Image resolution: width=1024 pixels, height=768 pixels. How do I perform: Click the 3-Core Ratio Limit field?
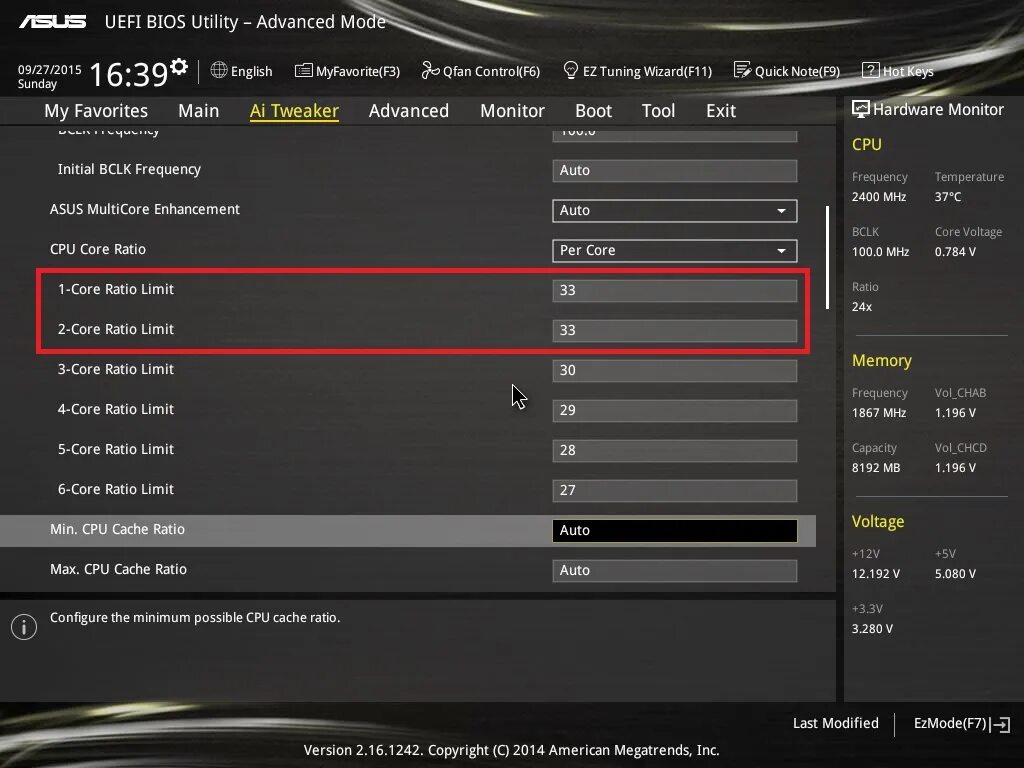click(x=675, y=371)
